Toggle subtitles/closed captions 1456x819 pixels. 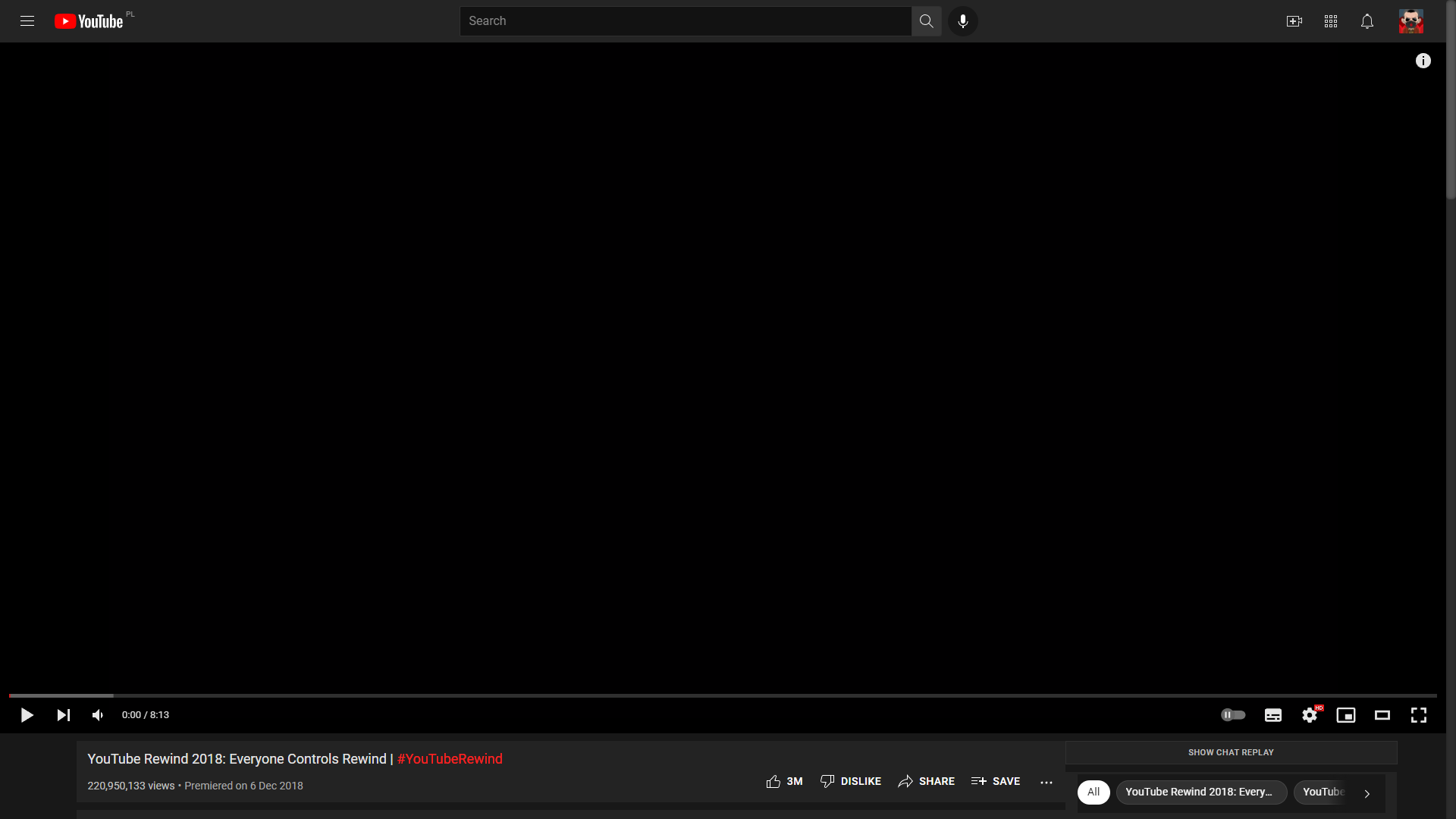(x=1273, y=715)
